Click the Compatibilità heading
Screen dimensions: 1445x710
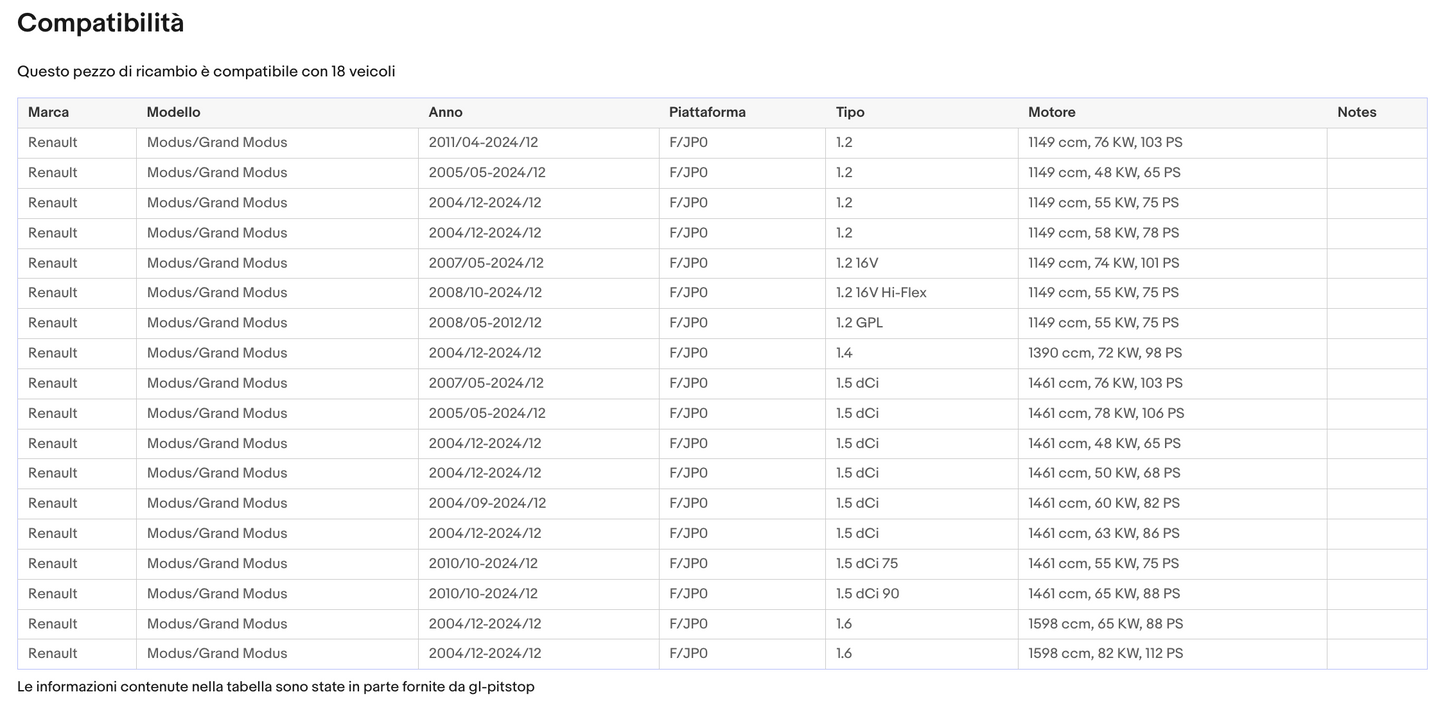point(101,23)
